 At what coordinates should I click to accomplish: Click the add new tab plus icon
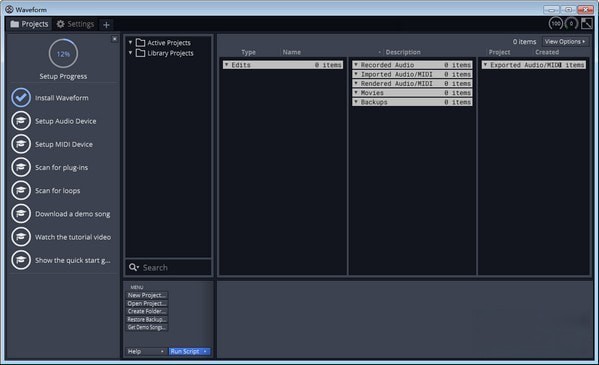pyautogui.click(x=106, y=25)
